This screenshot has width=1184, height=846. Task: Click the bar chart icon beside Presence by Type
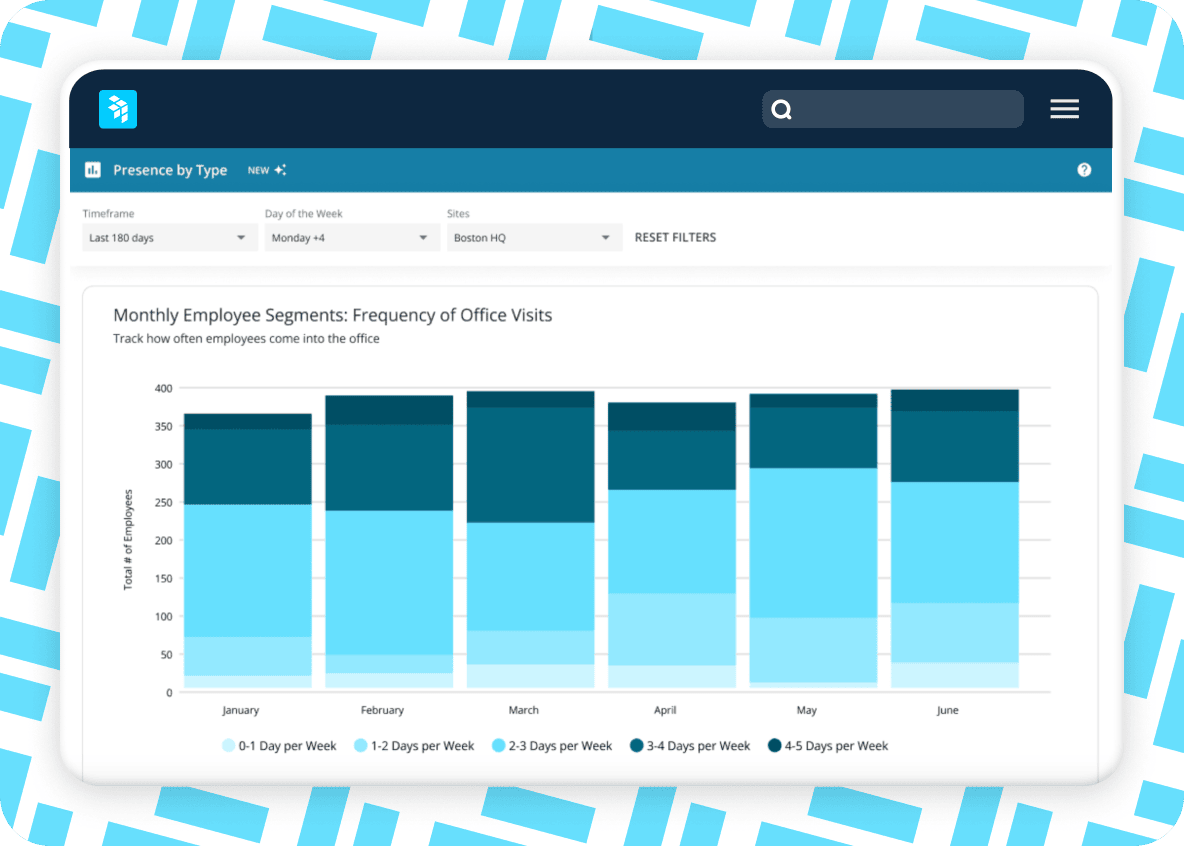tap(93, 169)
